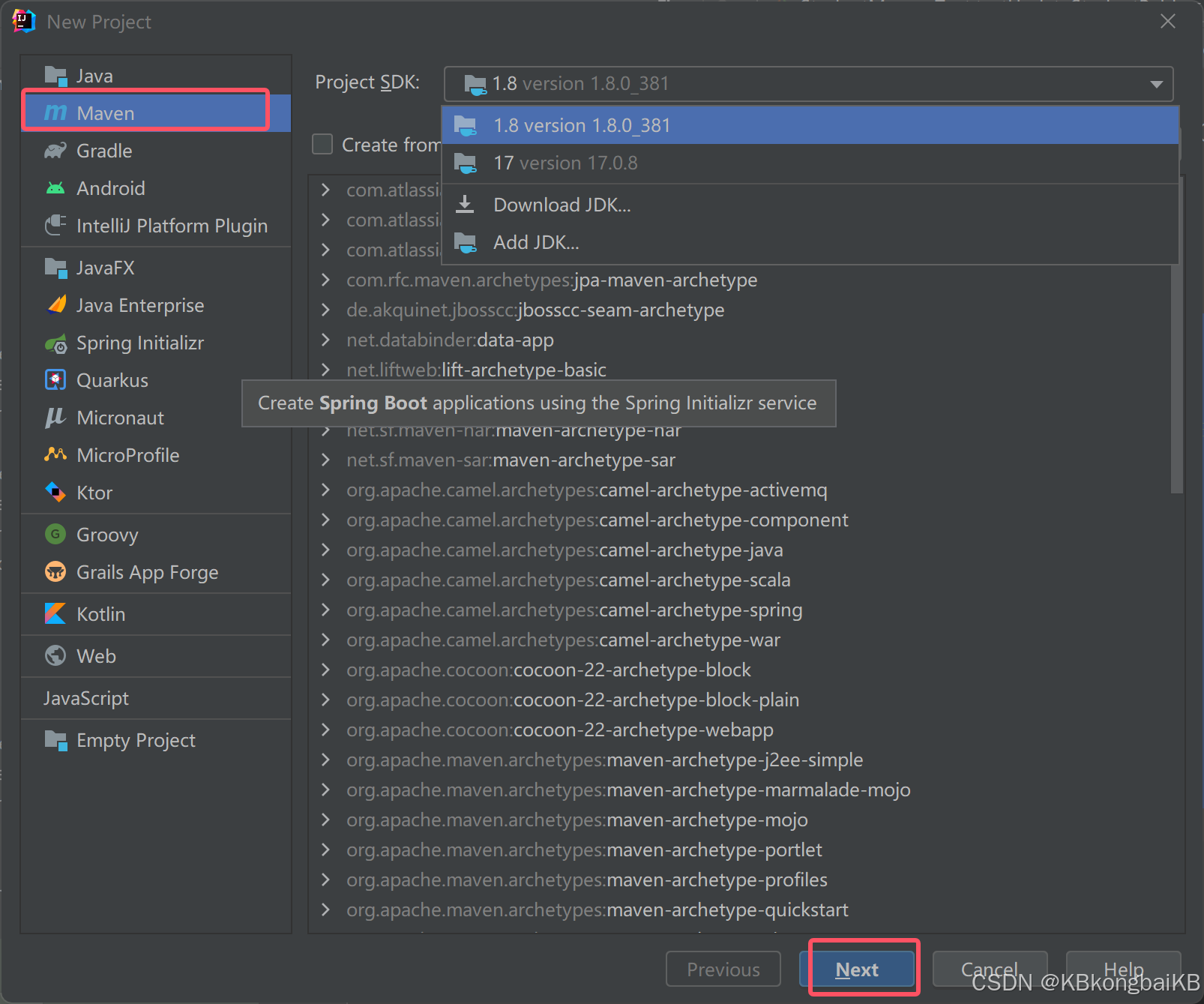Image resolution: width=1204 pixels, height=1004 pixels.
Task: Expand de.akquinet.jbosscc:jbosscc-seam-archetype node
Action: [325, 310]
